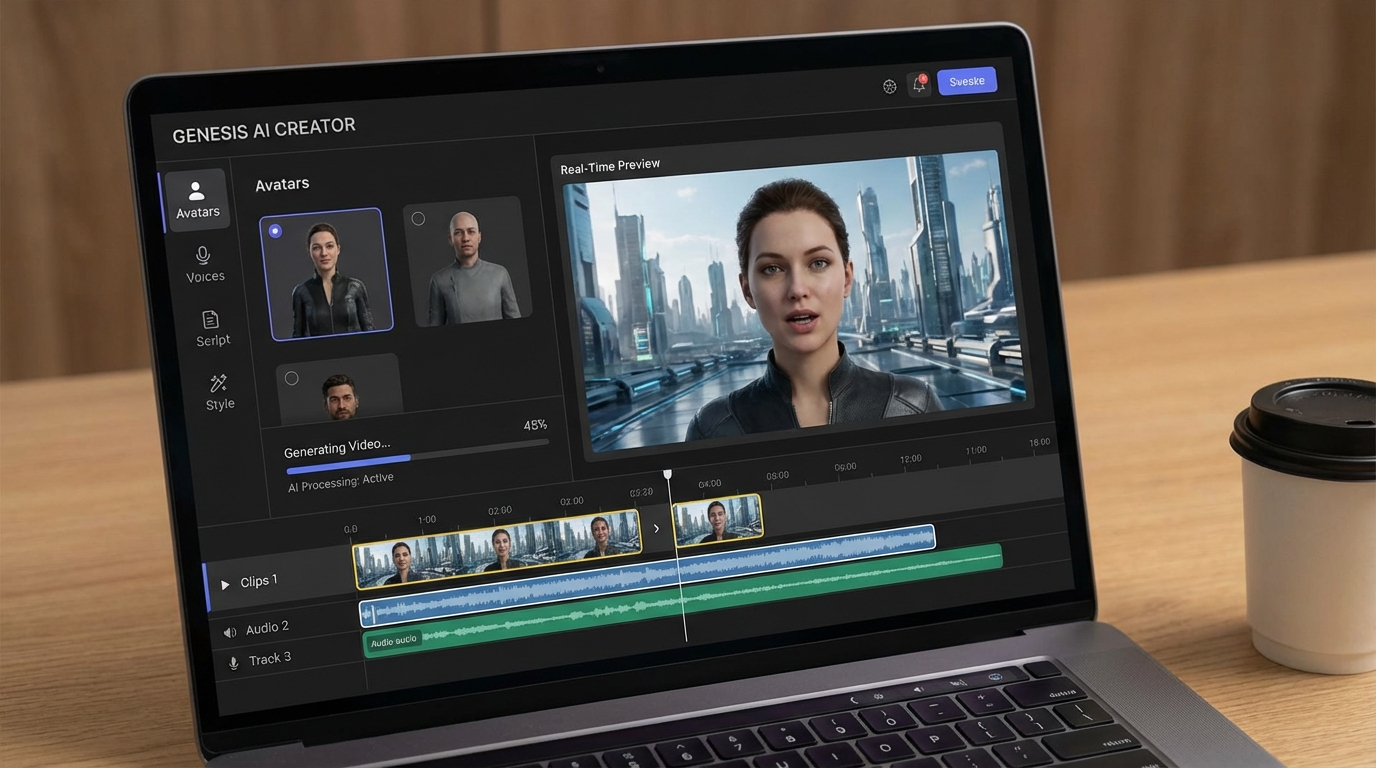This screenshot has width=1376, height=768.
Task: Select the bearded avatar radio button
Action: [x=291, y=378]
